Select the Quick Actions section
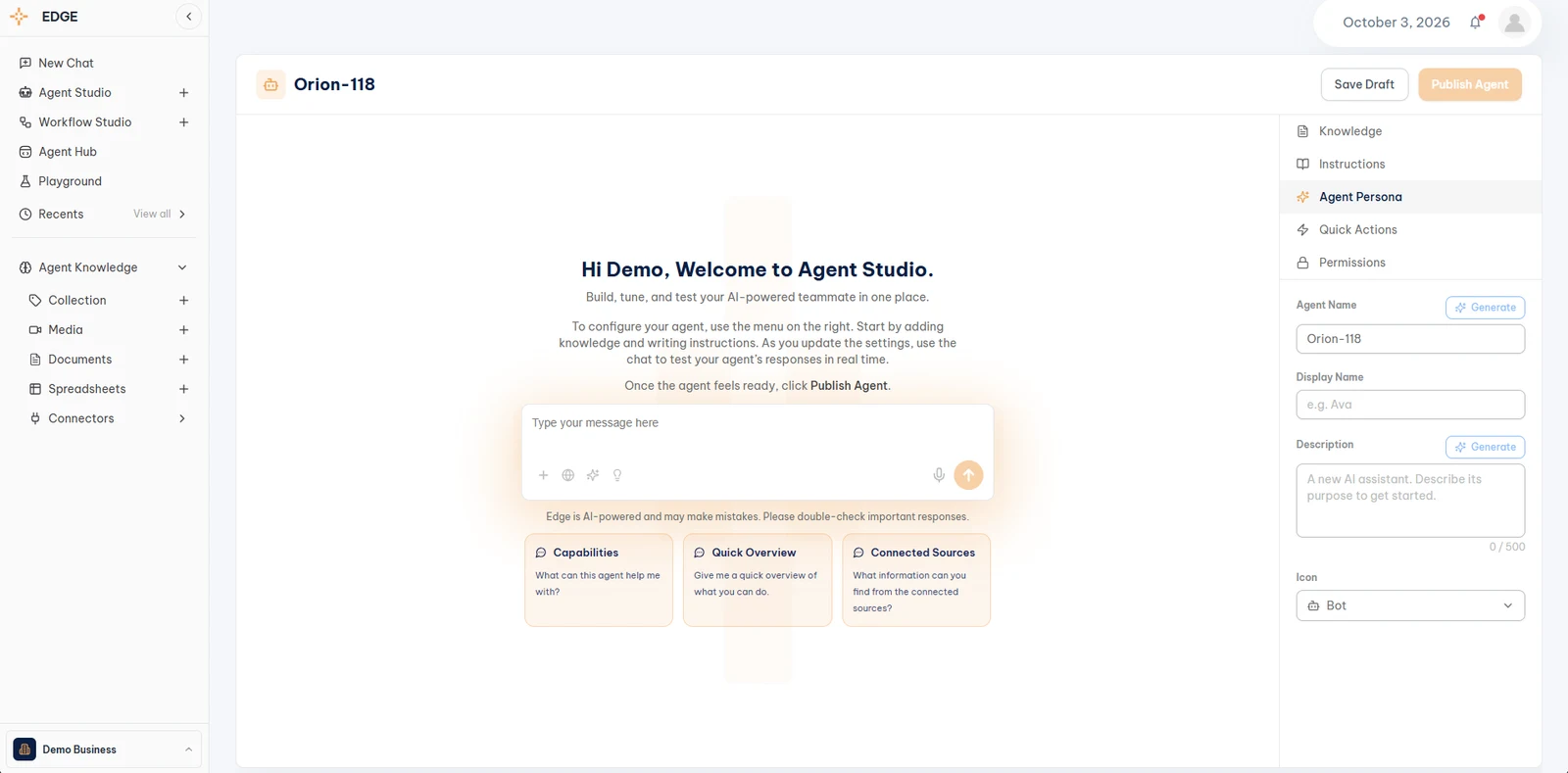This screenshot has width=1568, height=773. click(x=1410, y=230)
